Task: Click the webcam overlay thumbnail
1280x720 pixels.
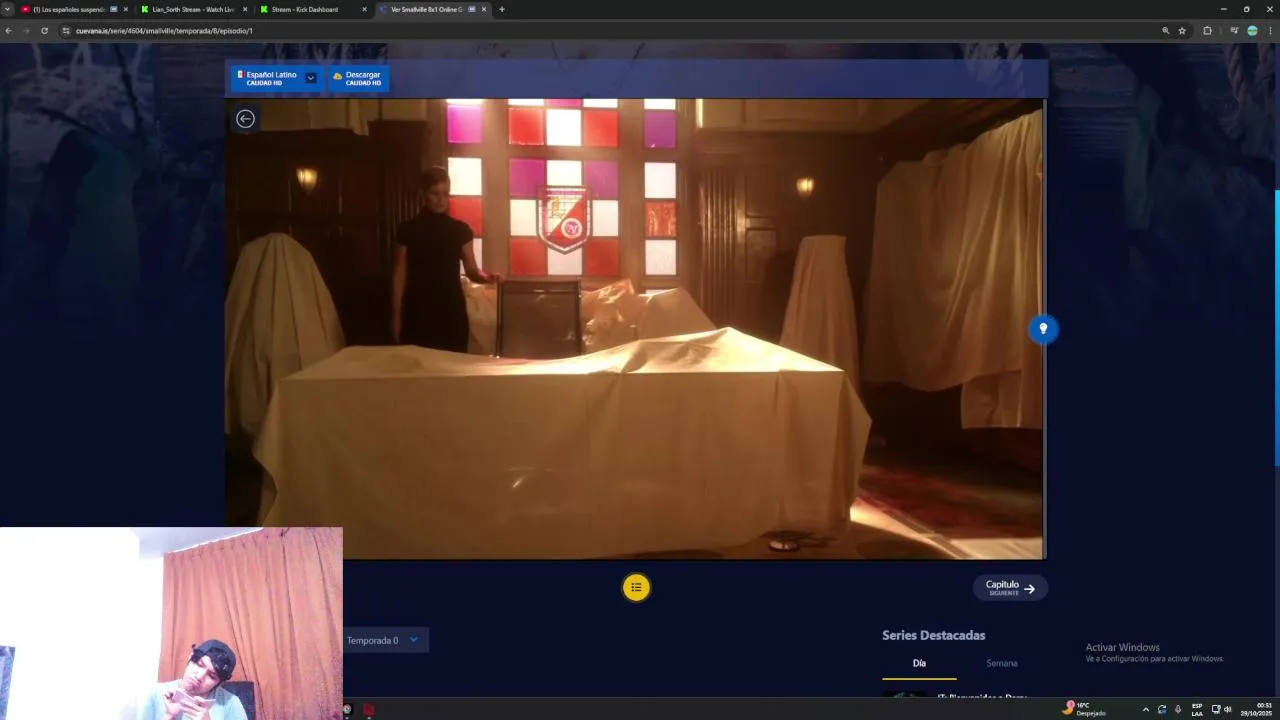Action: click(171, 623)
